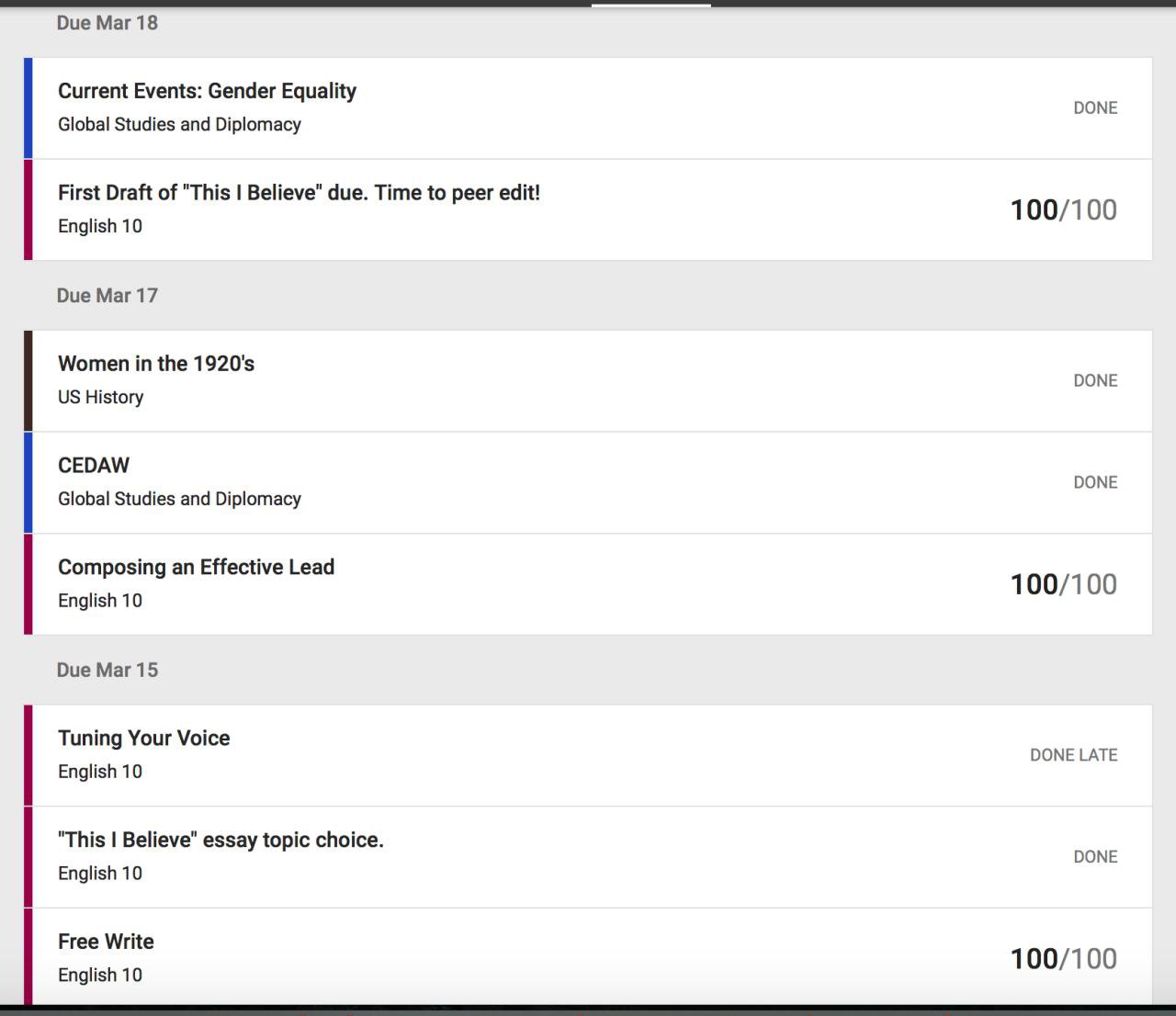This screenshot has height=1016, width=1176.
Task: View 100/100 grade for Composing an Effective Lead
Action: [x=1063, y=584]
